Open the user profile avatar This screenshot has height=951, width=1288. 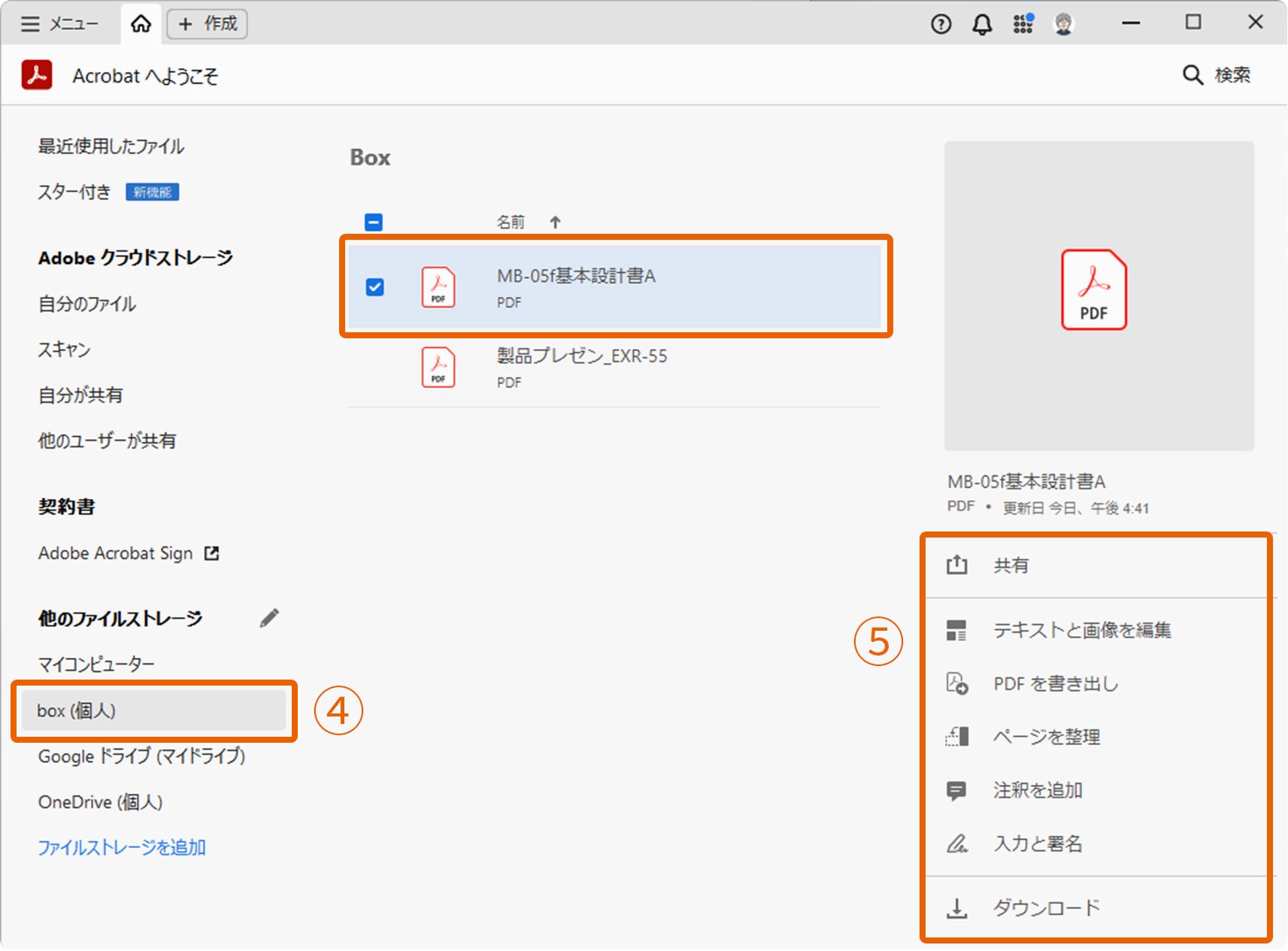coord(1063,24)
